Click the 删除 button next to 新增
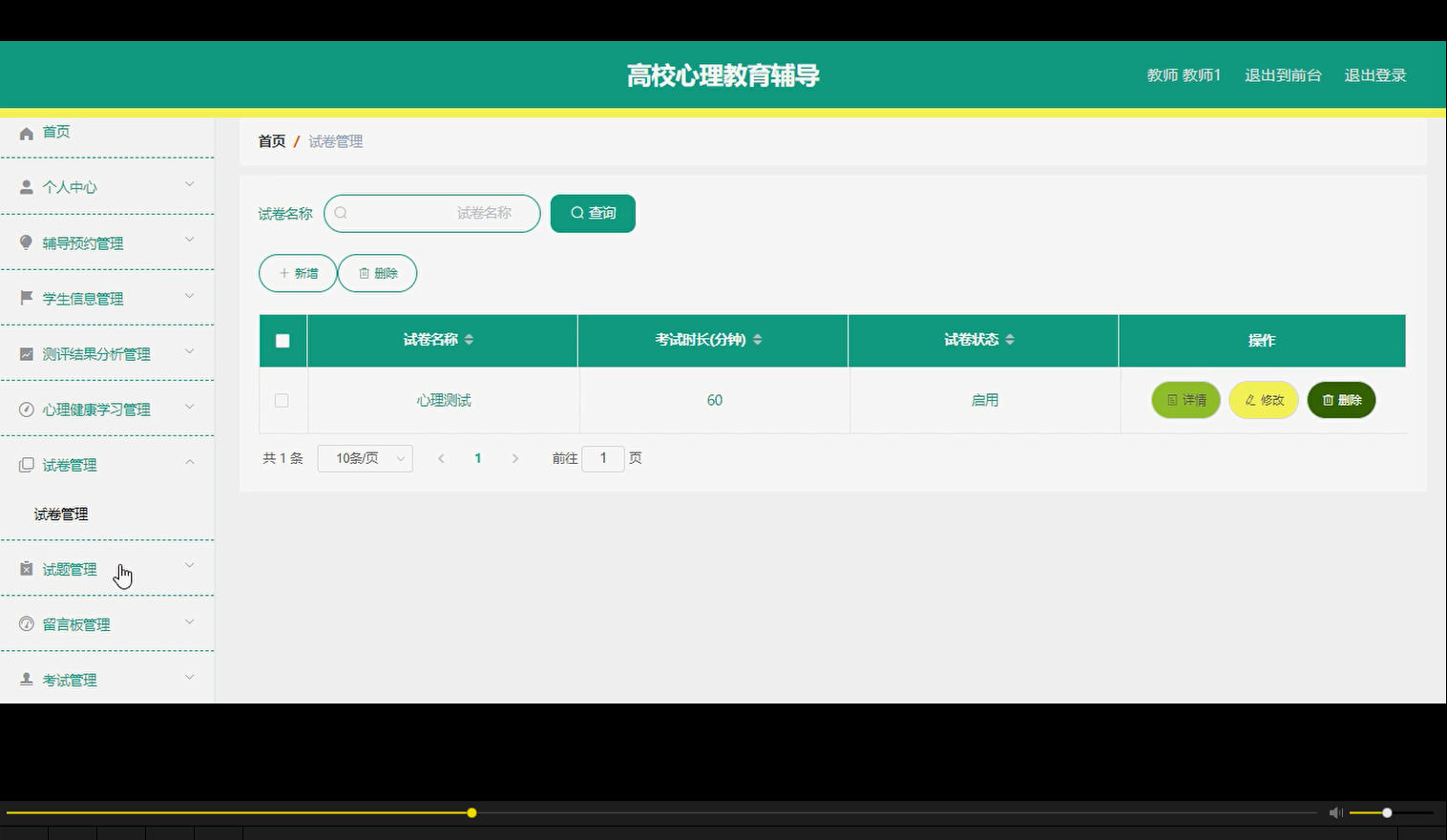This screenshot has height=840, width=1447. 377,273
